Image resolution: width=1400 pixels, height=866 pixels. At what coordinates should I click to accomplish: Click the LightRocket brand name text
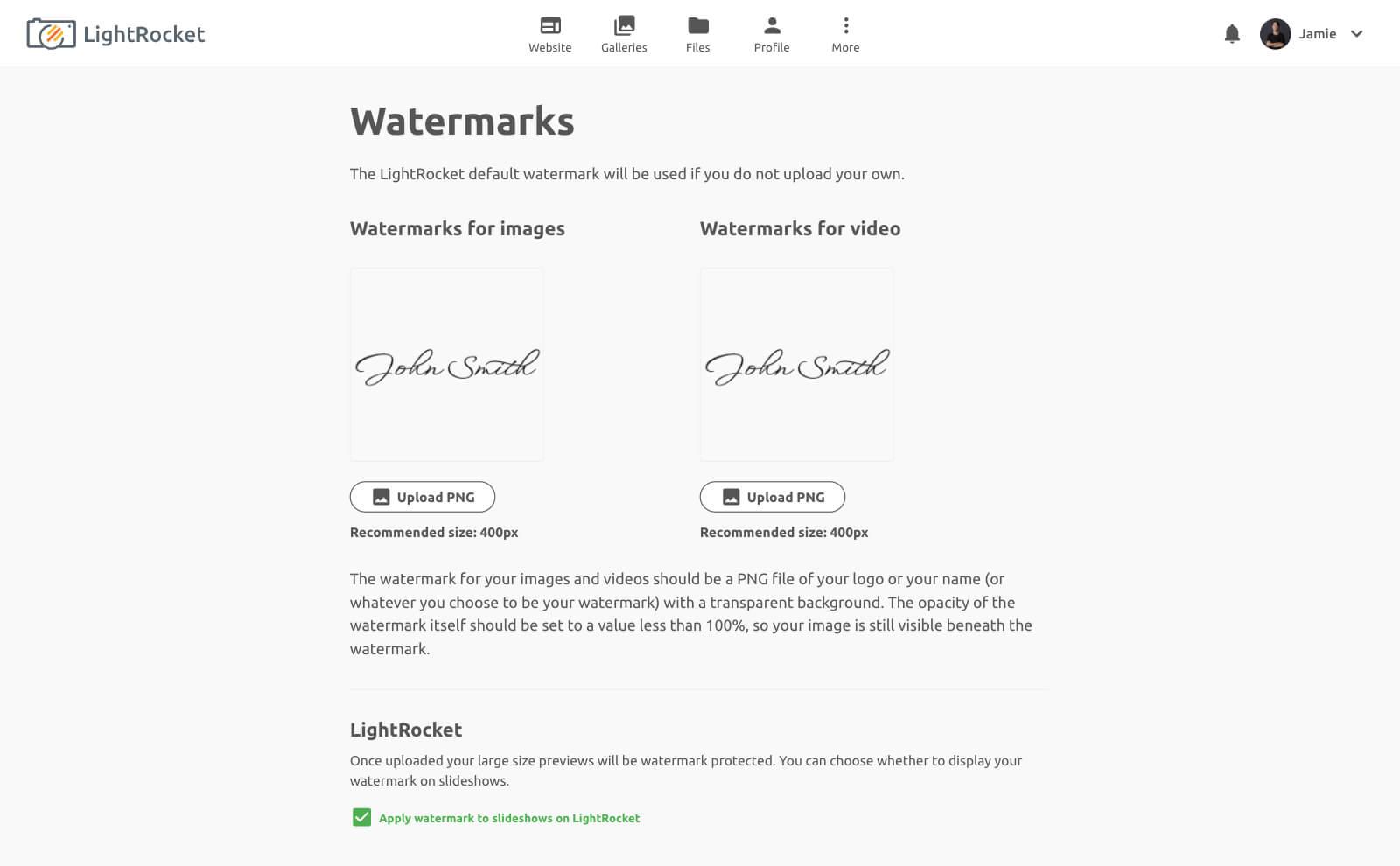pos(144,34)
